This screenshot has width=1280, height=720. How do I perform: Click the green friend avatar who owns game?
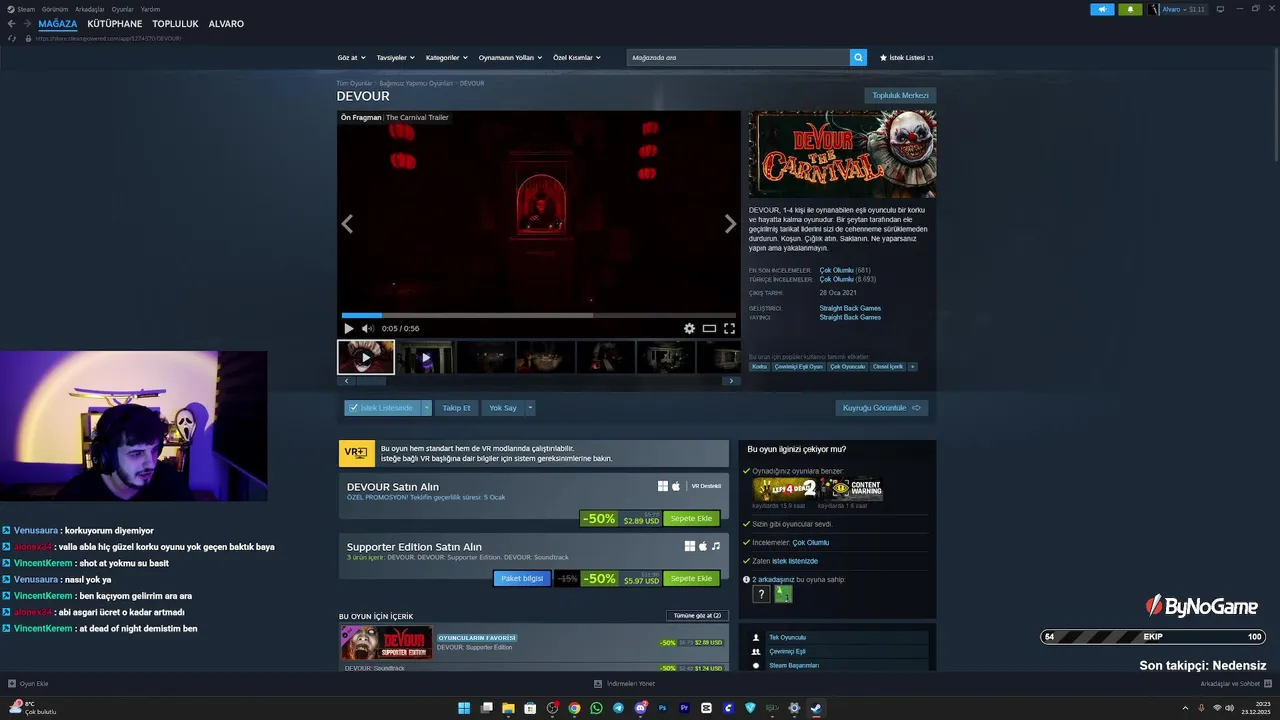pyautogui.click(x=783, y=594)
